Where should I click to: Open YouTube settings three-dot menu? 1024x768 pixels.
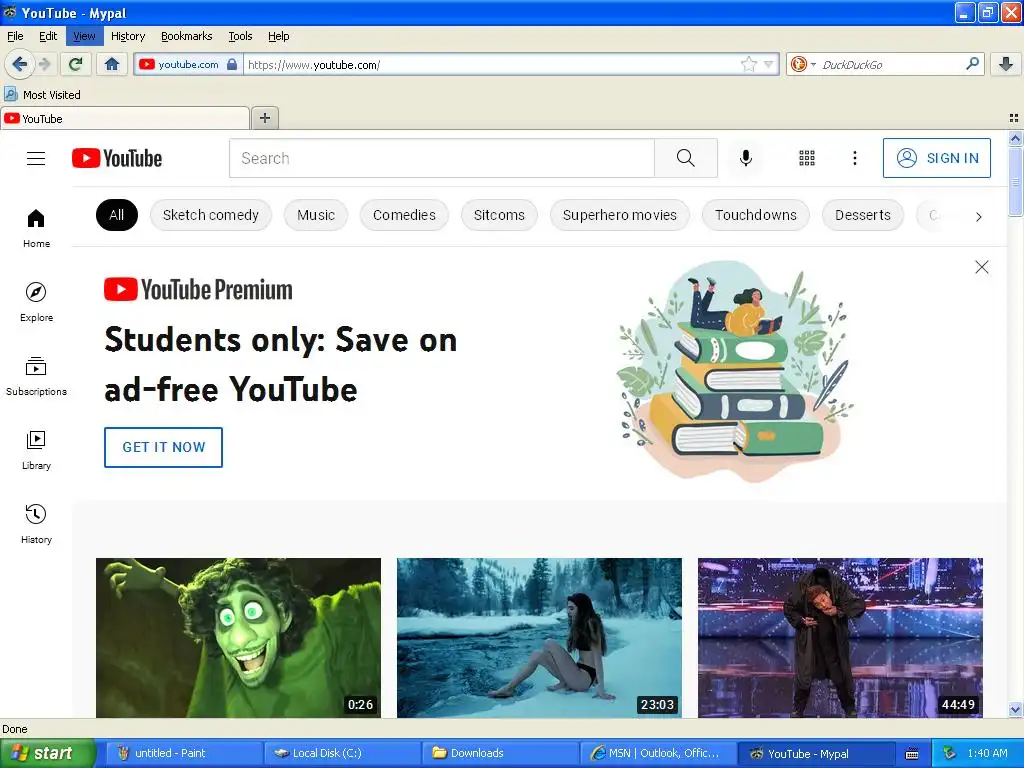[854, 158]
